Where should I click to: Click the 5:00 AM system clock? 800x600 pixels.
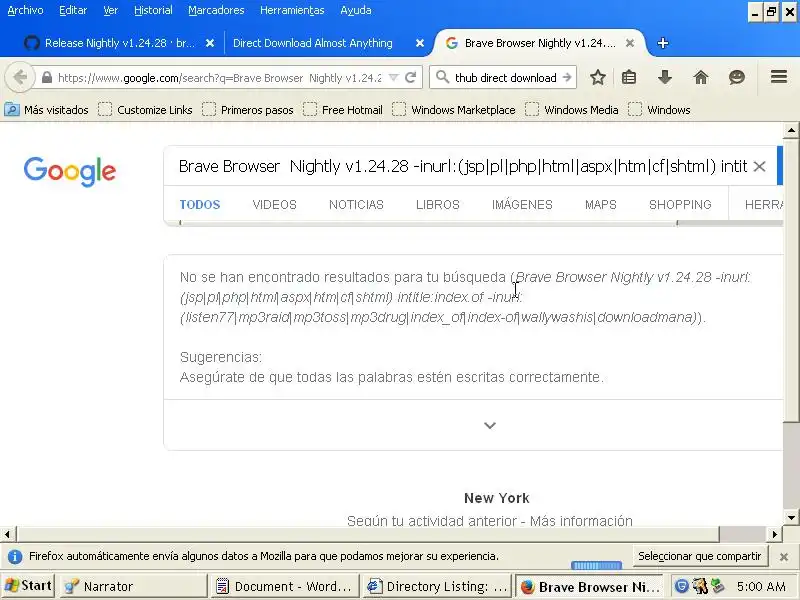click(x=761, y=586)
